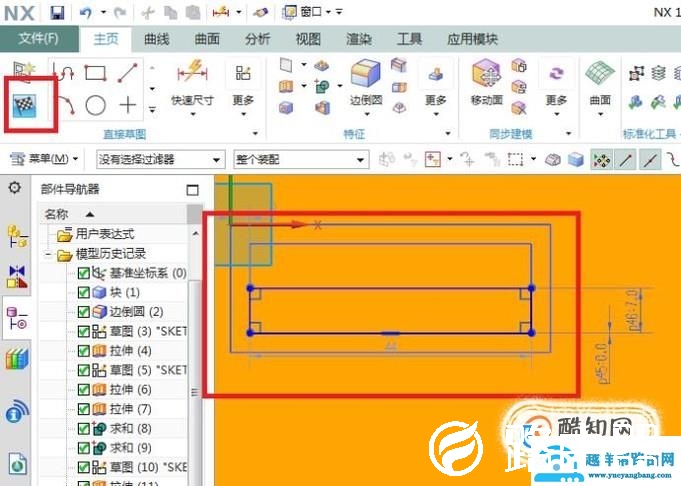Click the Surface 曲面 grid icon
The height and width of the screenshot is (486, 681).
pos(600,73)
